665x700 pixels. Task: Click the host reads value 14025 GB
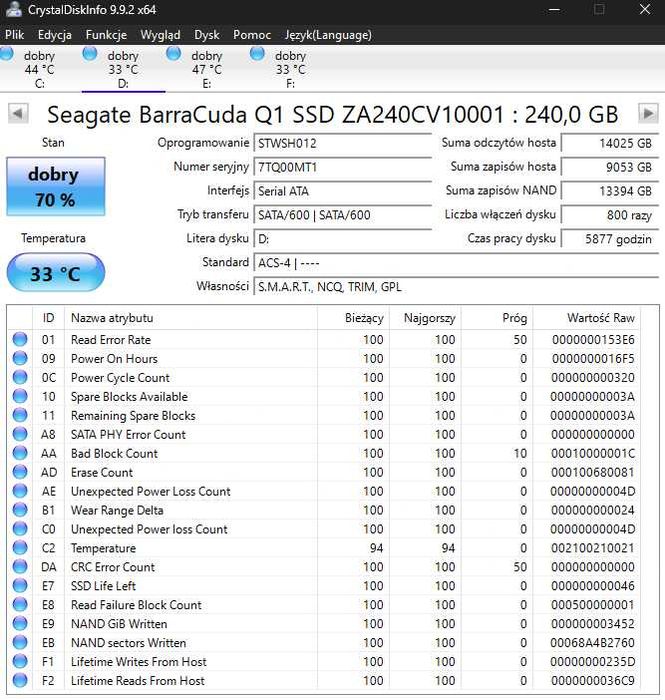610,143
